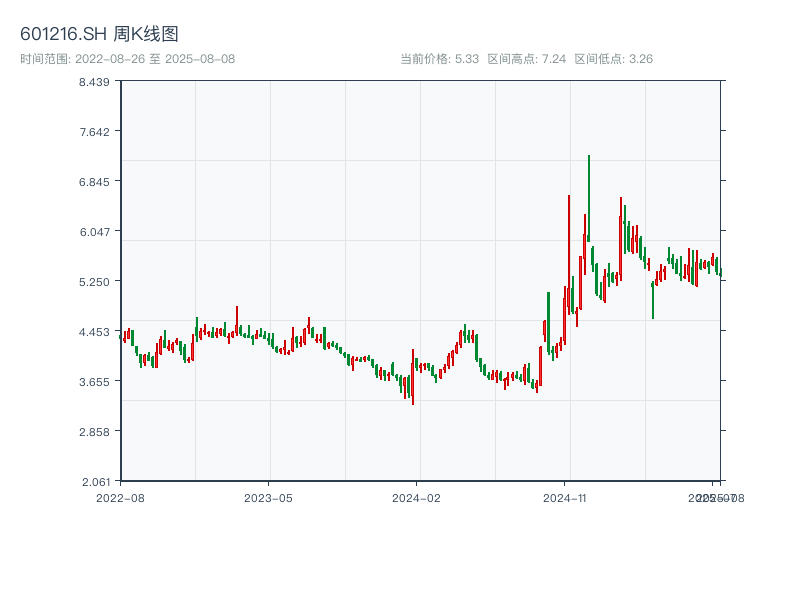This screenshot has width=800, height=600.
Task: Click the 601216.SH weekly K-line chart title
Action: pos(99,34)
